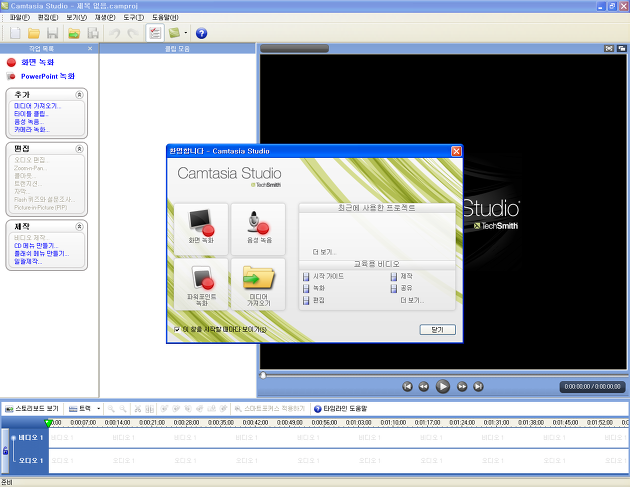Click the 미디어 가져오기 link in 추가 section
This screenshot has width=630, height=487.
pos(37,106)
